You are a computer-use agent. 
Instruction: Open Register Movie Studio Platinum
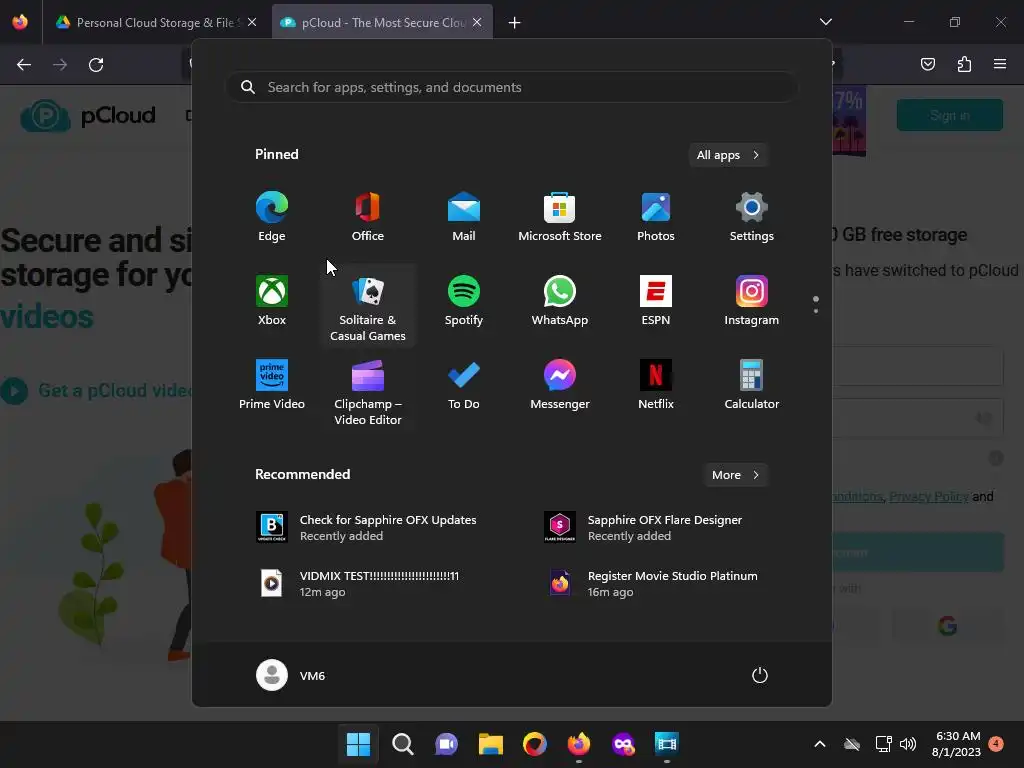tap(656, 584)
